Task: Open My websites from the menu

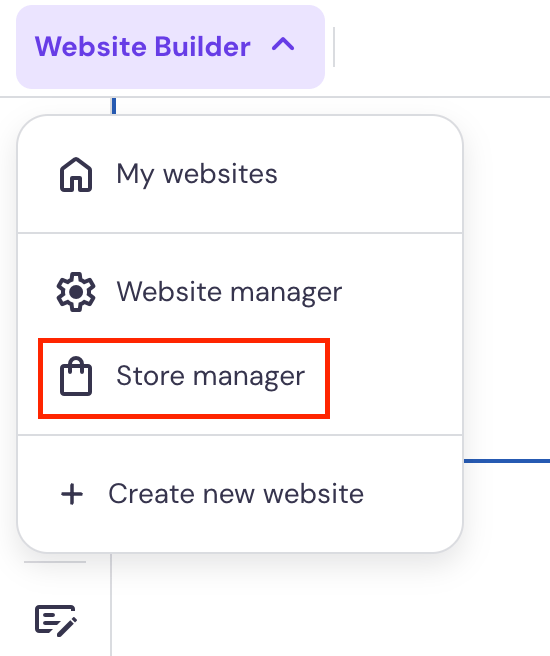Action: click(x=240, y=174)
